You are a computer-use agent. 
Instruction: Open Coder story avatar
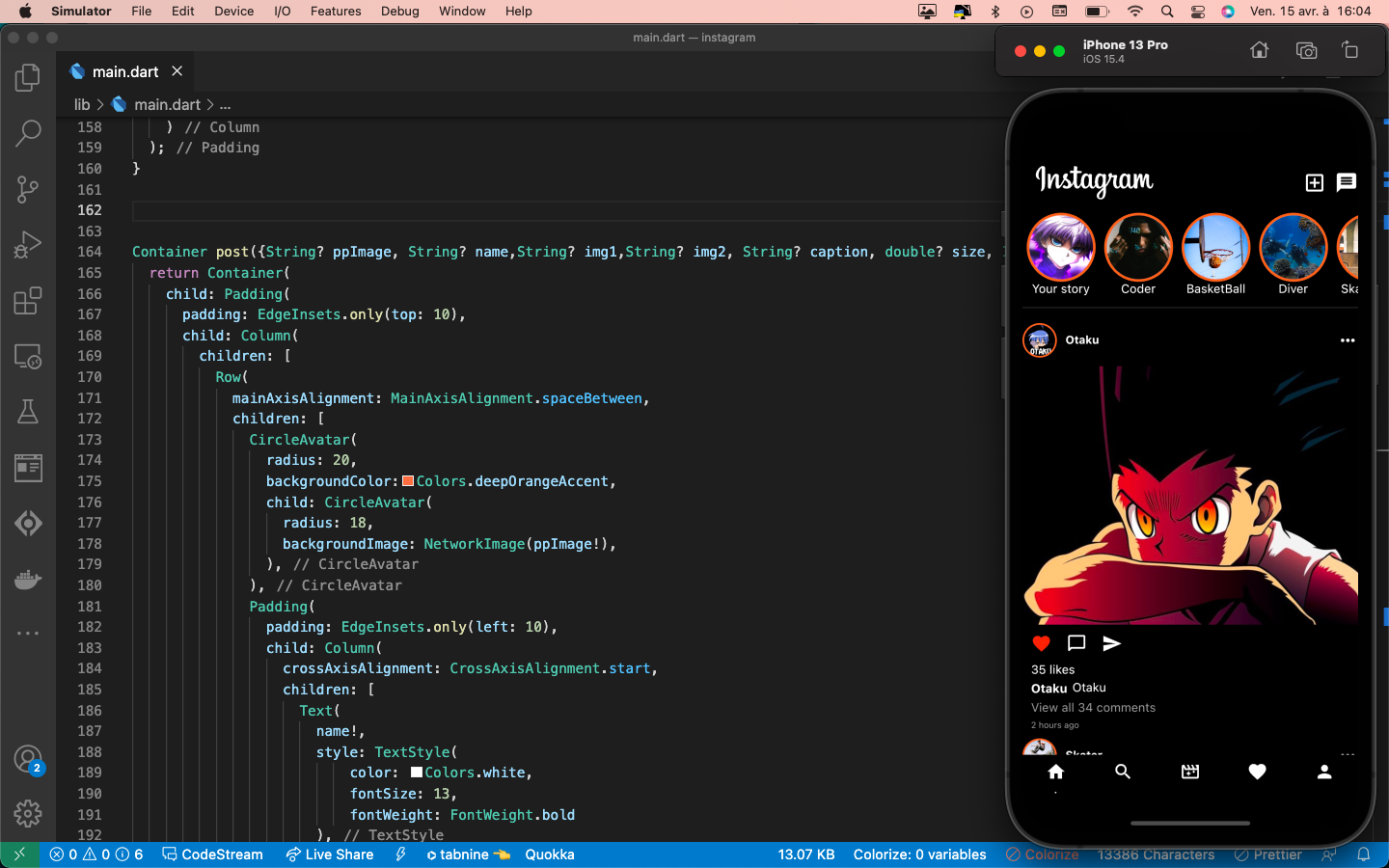[1138, 248]
